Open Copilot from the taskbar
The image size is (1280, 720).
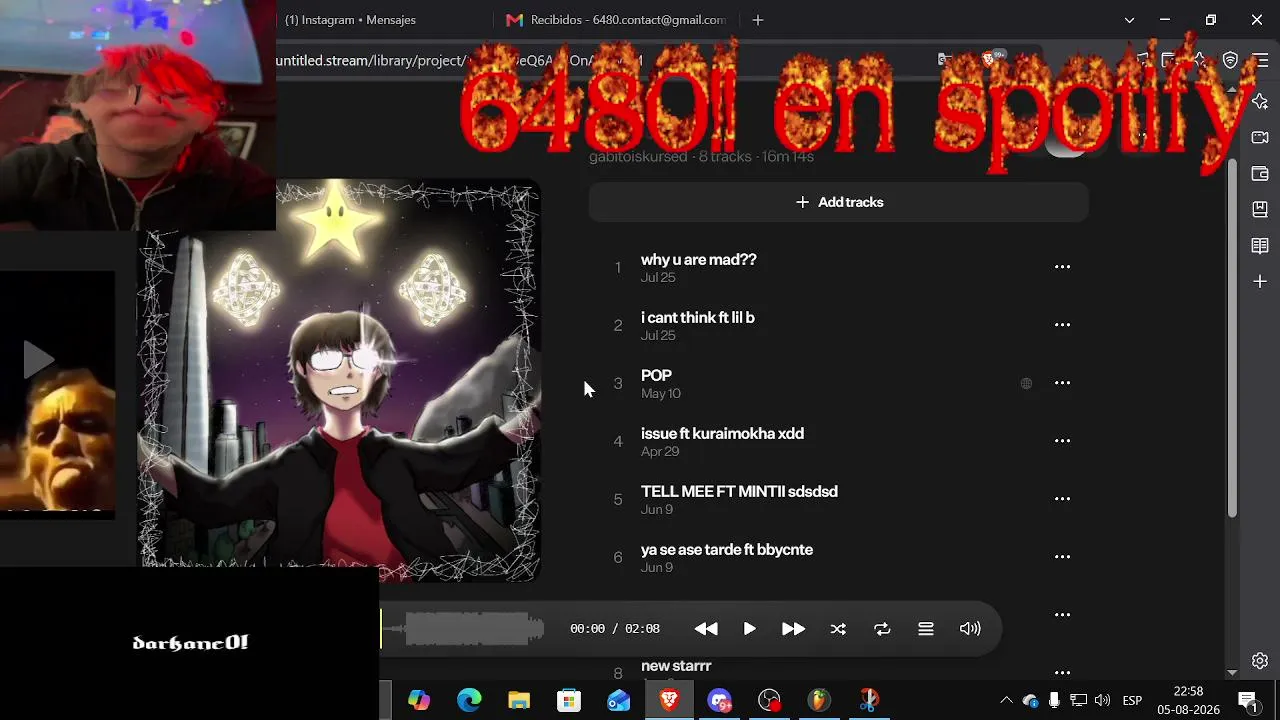pos(419,701)
